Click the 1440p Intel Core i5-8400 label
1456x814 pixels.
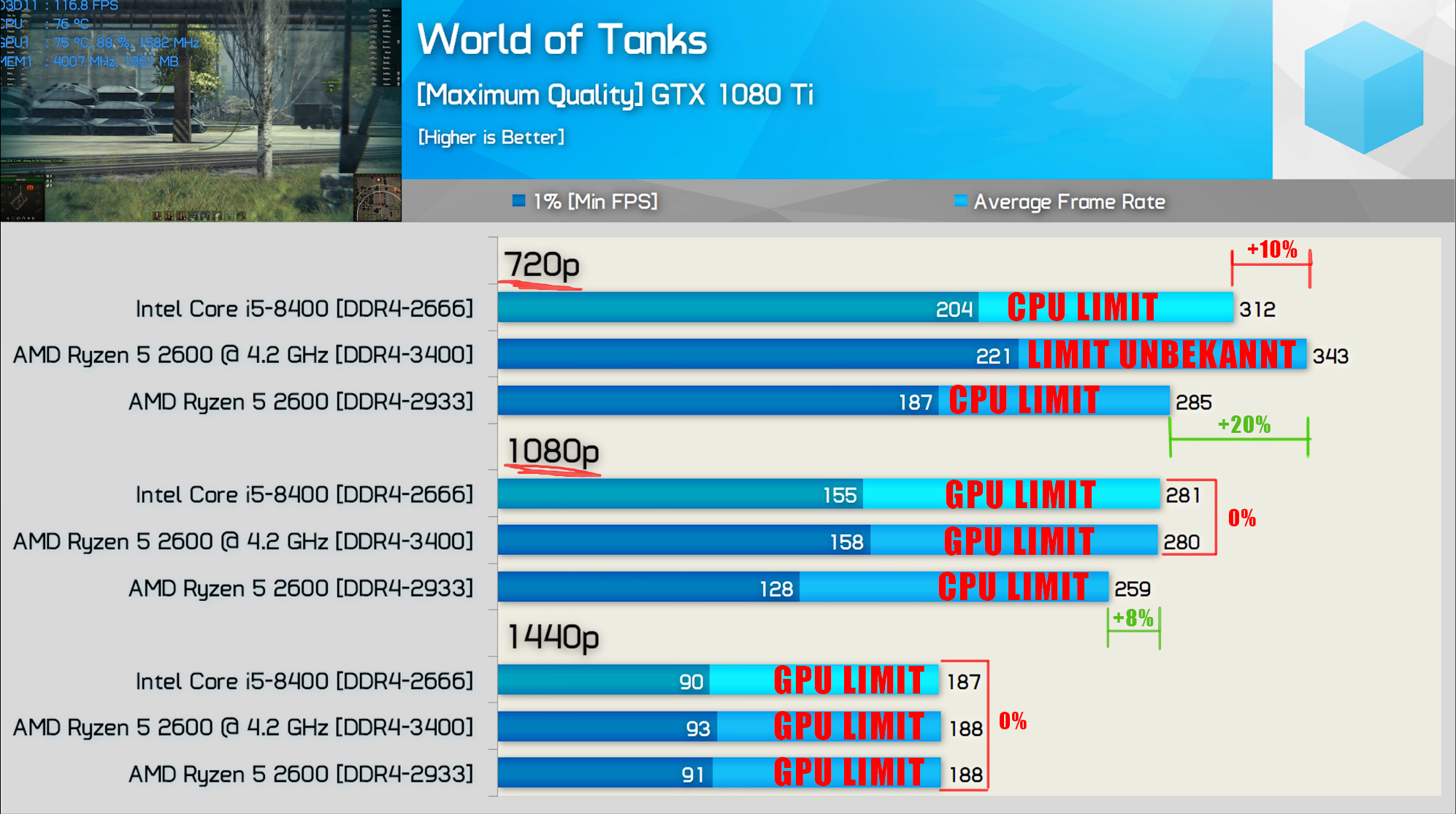click(x=304, y=681)
